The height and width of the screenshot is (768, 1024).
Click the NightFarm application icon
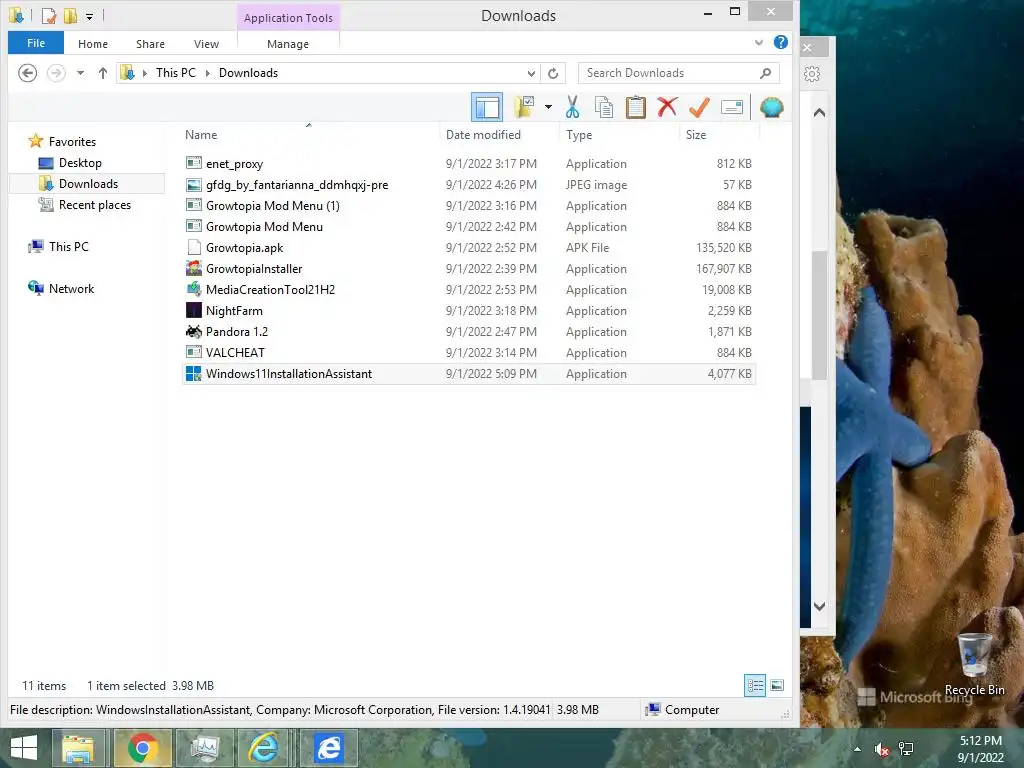coord(193,310)
